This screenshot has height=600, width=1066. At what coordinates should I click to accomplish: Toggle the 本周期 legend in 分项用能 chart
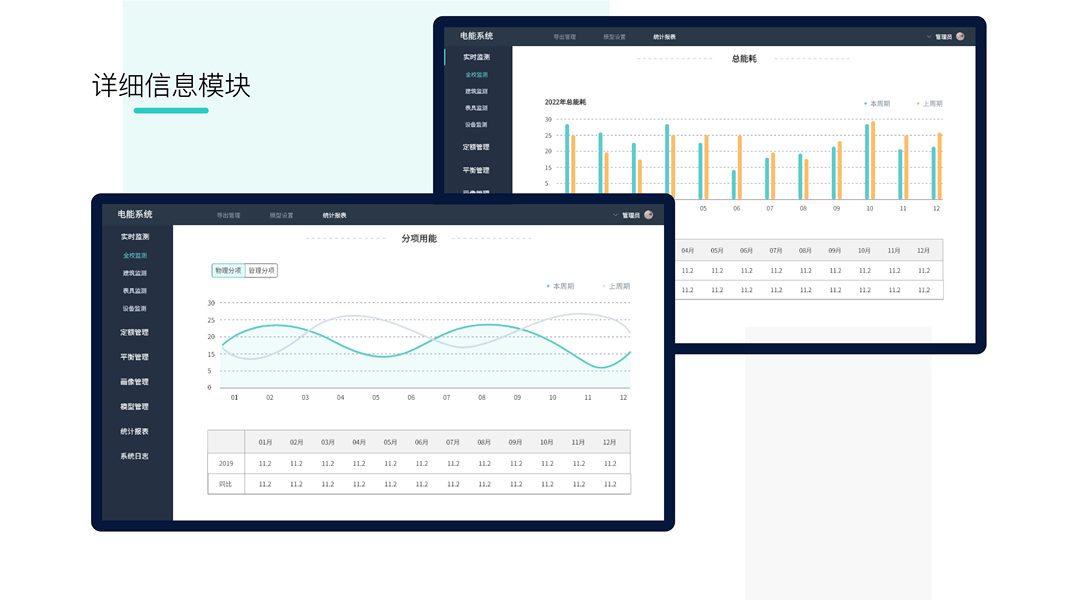(x=560, y=286)
